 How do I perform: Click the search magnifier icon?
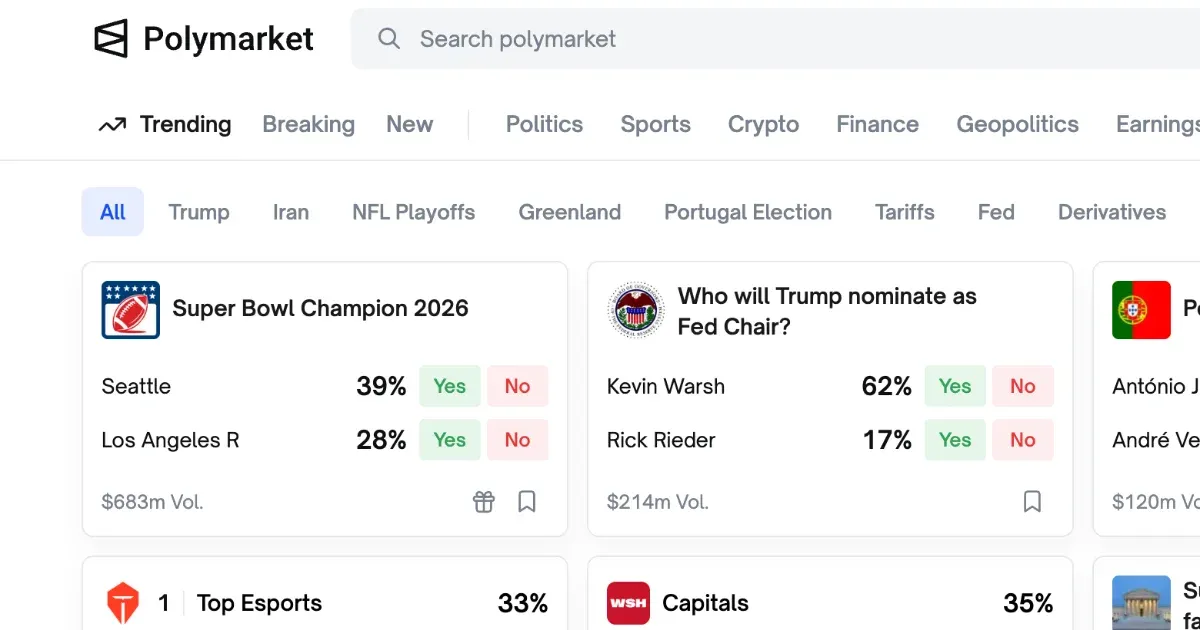(x=388, y=39)
